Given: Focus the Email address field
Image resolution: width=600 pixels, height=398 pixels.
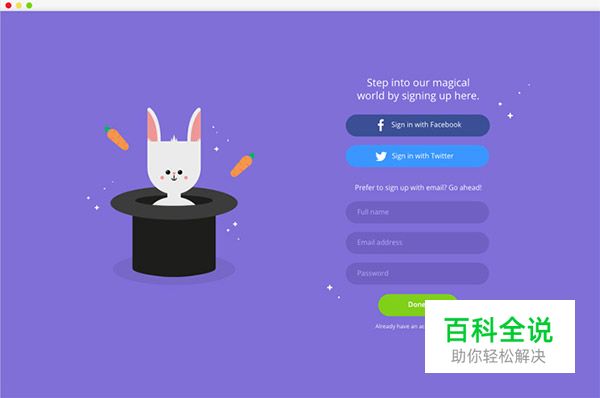Looking at the screenshot, I should pyautogui.click(x=417, y=243).
